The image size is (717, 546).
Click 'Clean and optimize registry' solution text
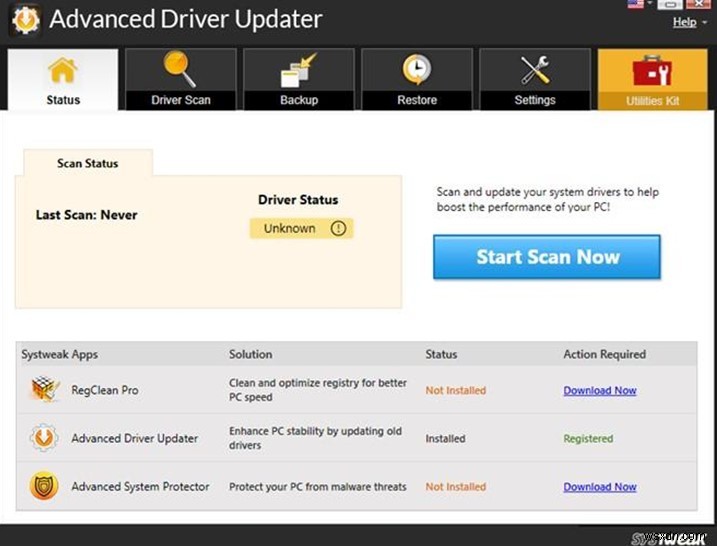[318, 390]
